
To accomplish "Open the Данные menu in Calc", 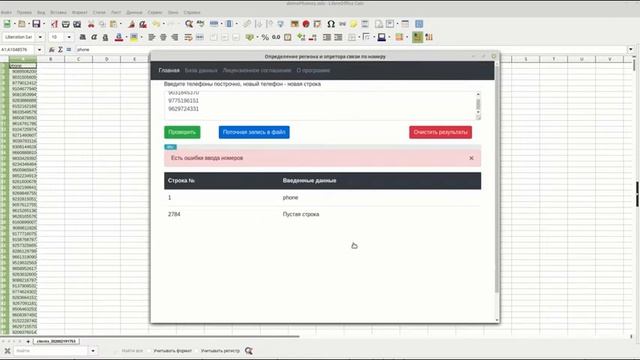I will 134,13.
